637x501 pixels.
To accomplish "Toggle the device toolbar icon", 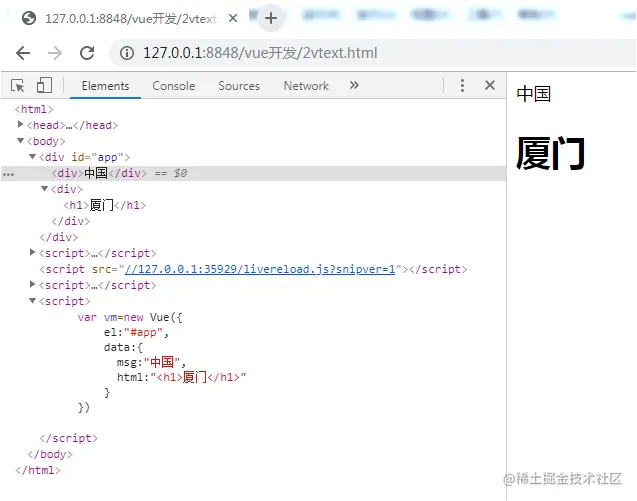I will [x=44, y=85].
